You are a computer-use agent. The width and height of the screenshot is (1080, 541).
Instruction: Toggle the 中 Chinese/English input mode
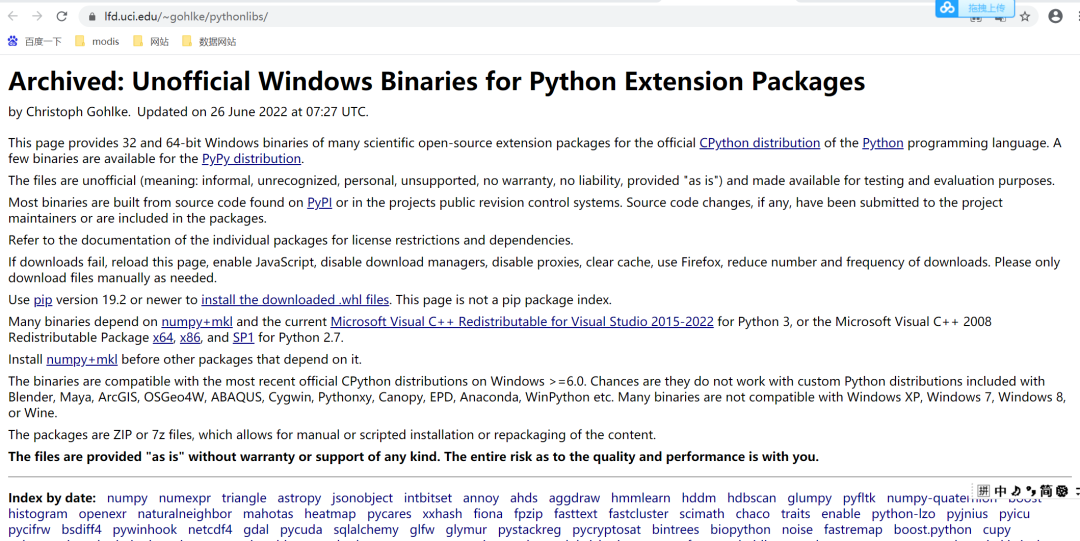[x=1000, y=491]
